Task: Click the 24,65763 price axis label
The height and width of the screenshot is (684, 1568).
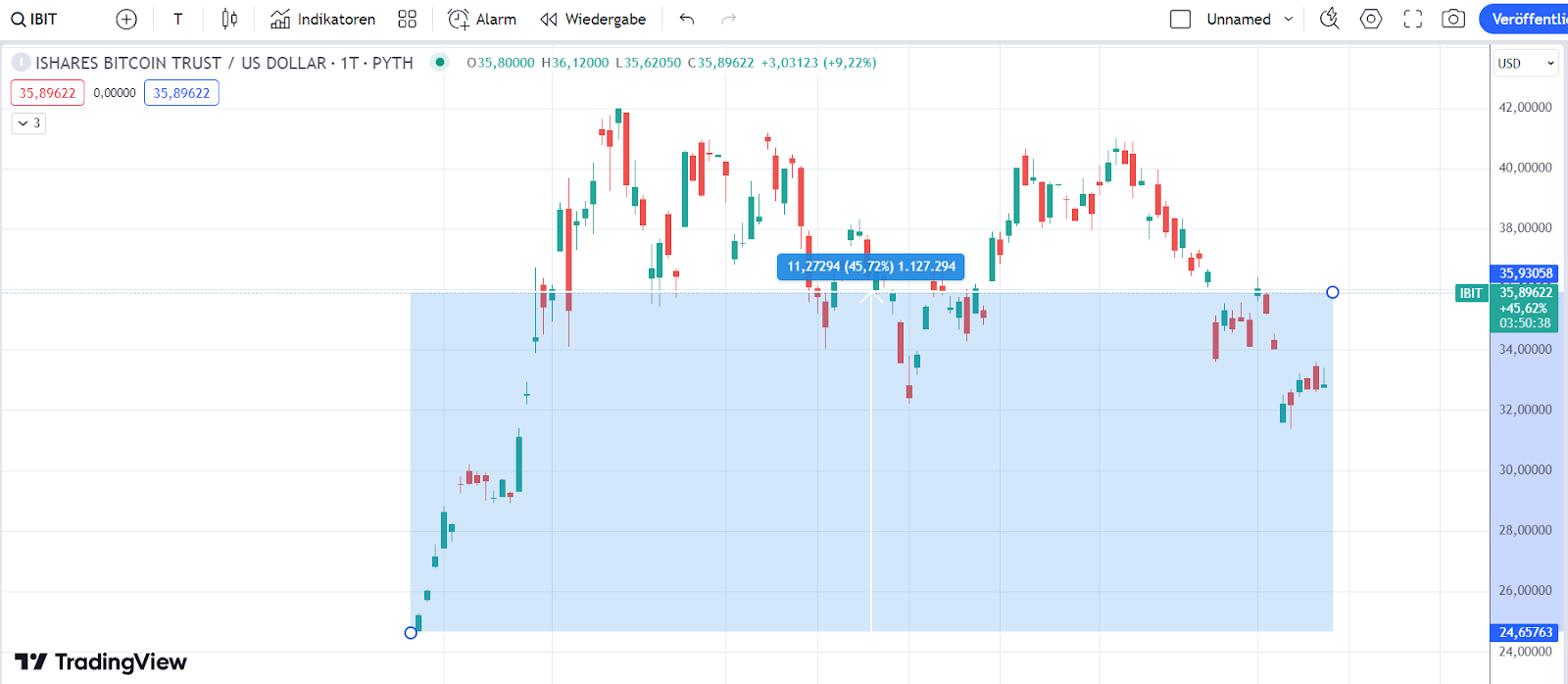Action: click(1526, 633)
